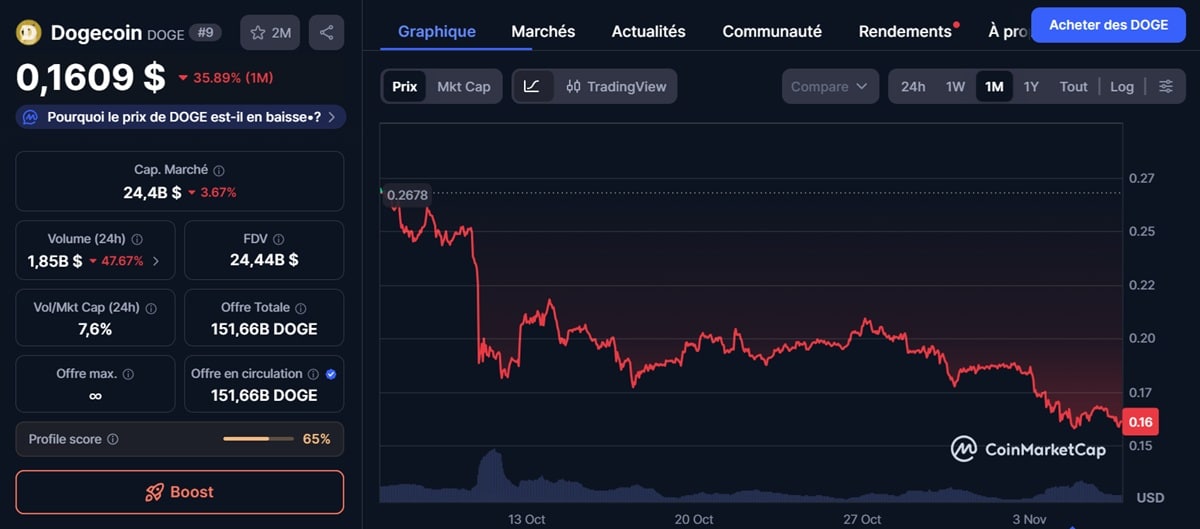This screenshot has width=1200, height=529.
Task: Open the Graphique tab
Action: [x=437, y=31]
